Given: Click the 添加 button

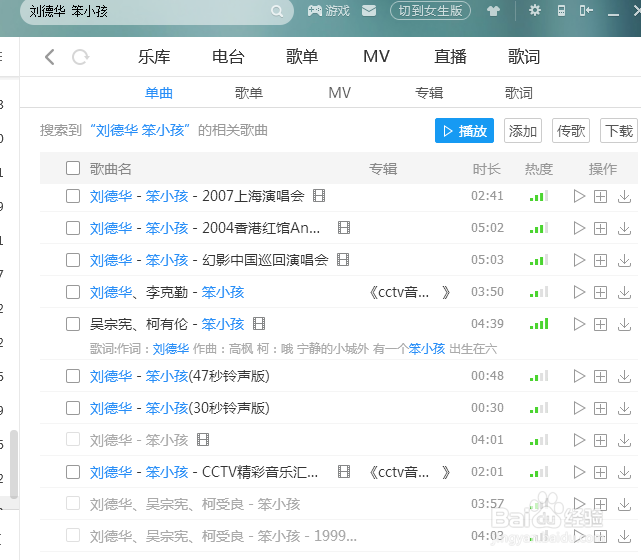Looking at the screenshot, I should click(x=523, y=131).
